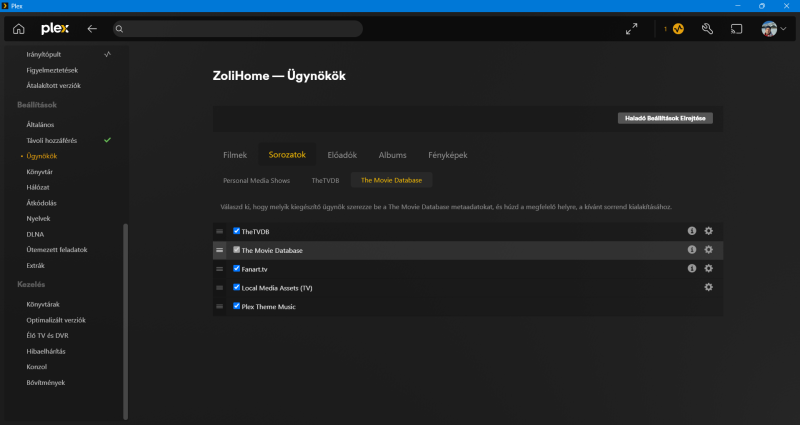Click the search magnifier icon
The image size is (800, 425).
(x=119, y=29)
